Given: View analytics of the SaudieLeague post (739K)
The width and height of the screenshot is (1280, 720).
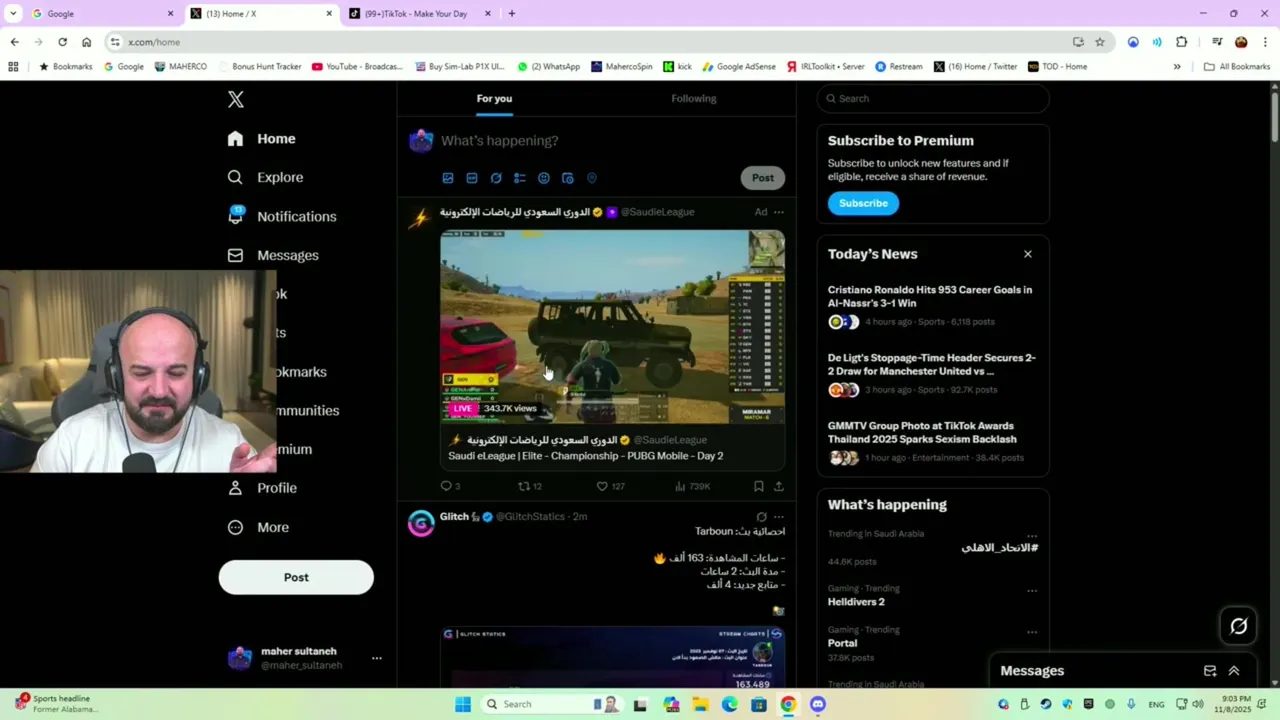Looking at the screenshot, I should [692, 486].
